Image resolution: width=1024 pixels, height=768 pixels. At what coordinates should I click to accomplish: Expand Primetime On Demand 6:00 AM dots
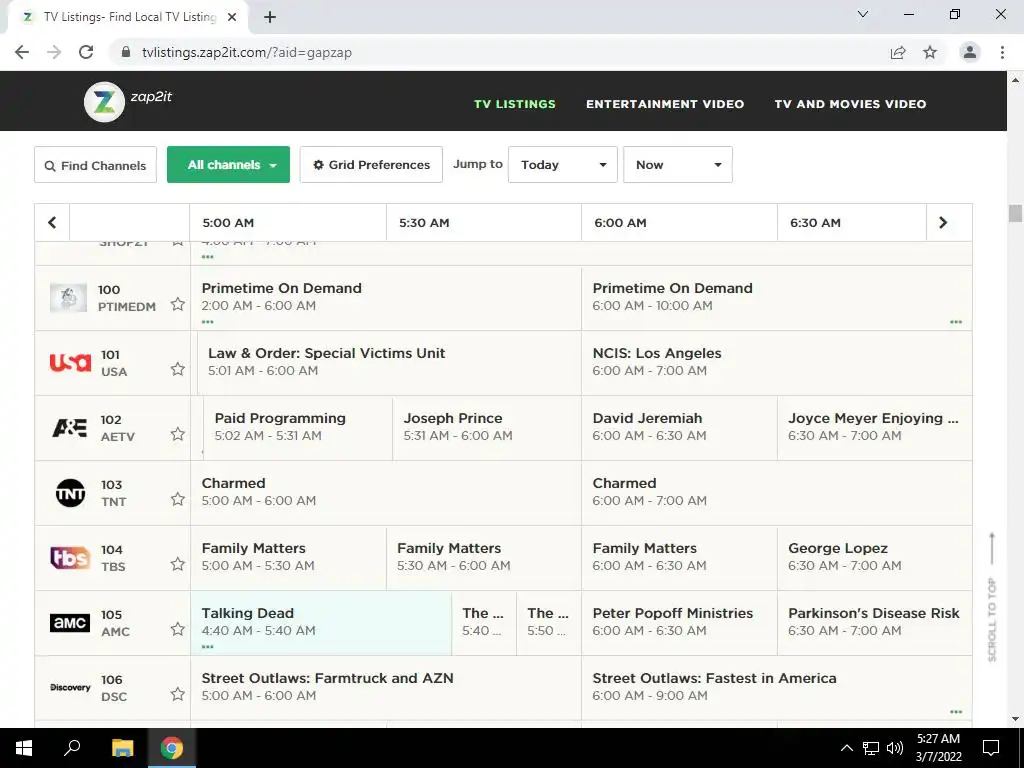pyautogui.click(x=956, y=322)
